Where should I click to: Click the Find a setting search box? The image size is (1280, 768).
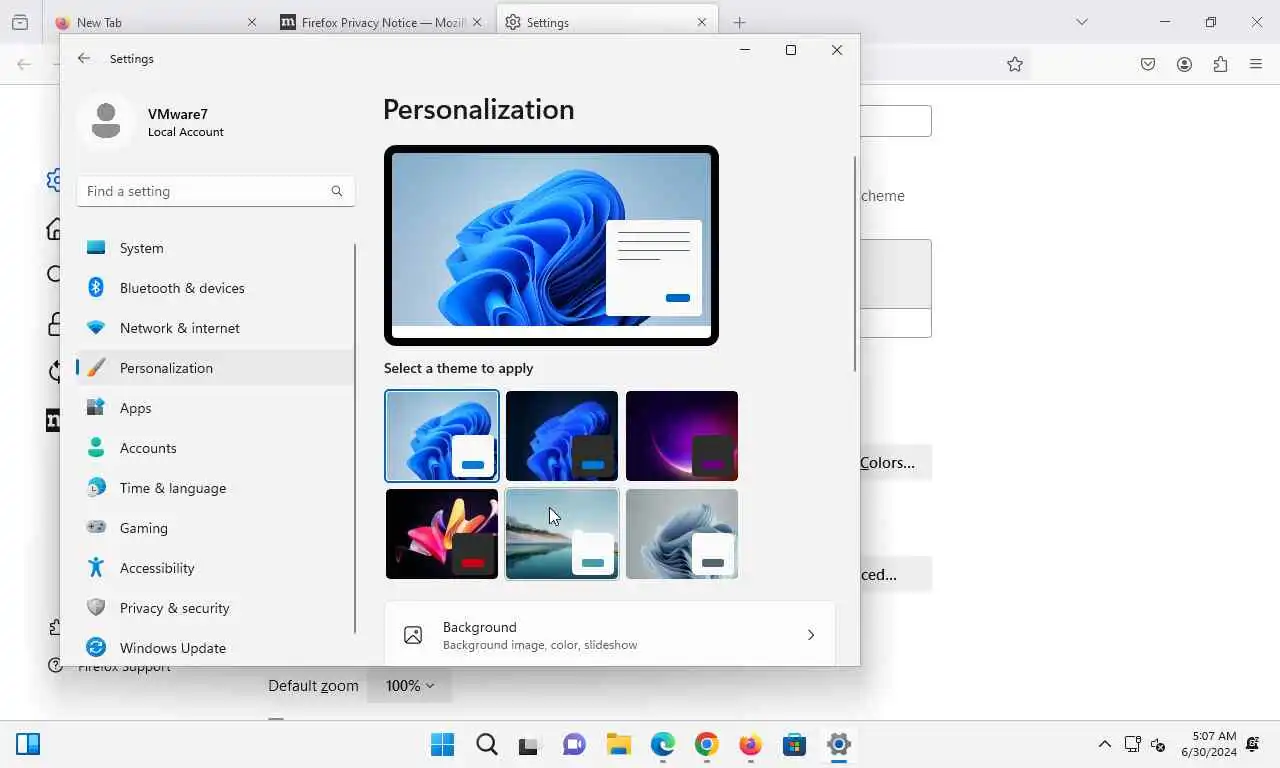[x=216, y=191]
